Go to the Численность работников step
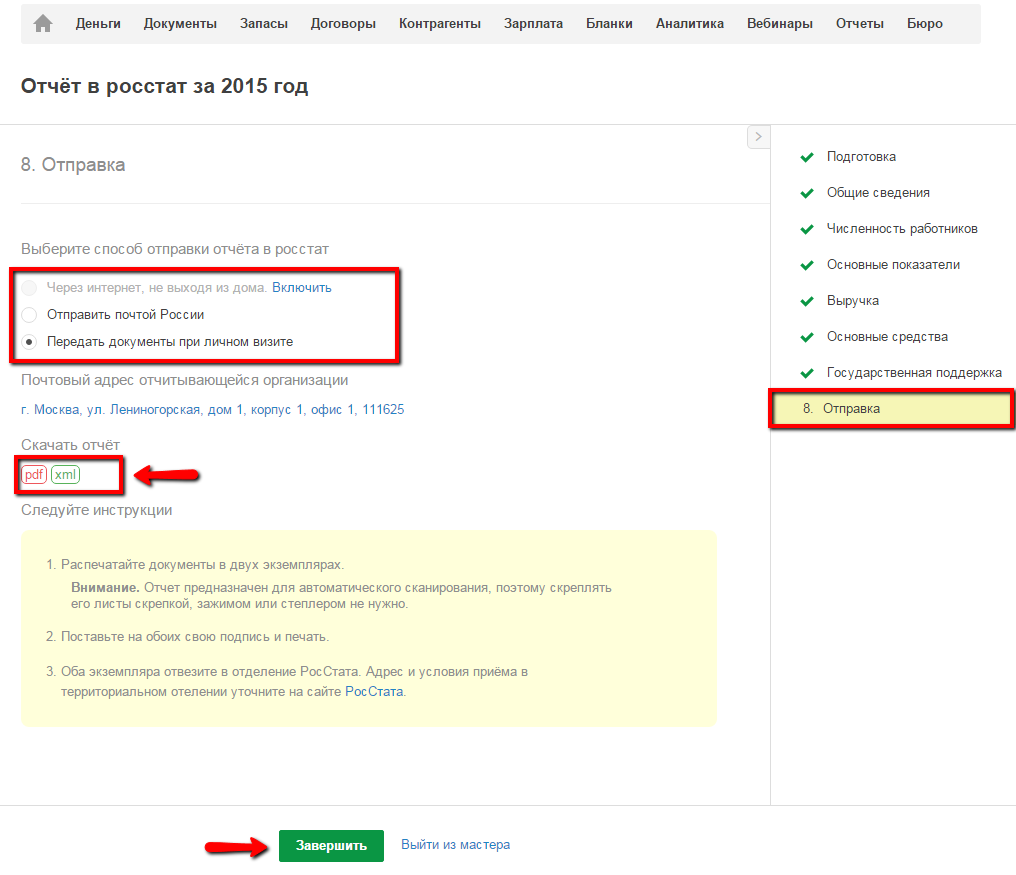This screenshot has width=1016, height=875. [902, 229]
